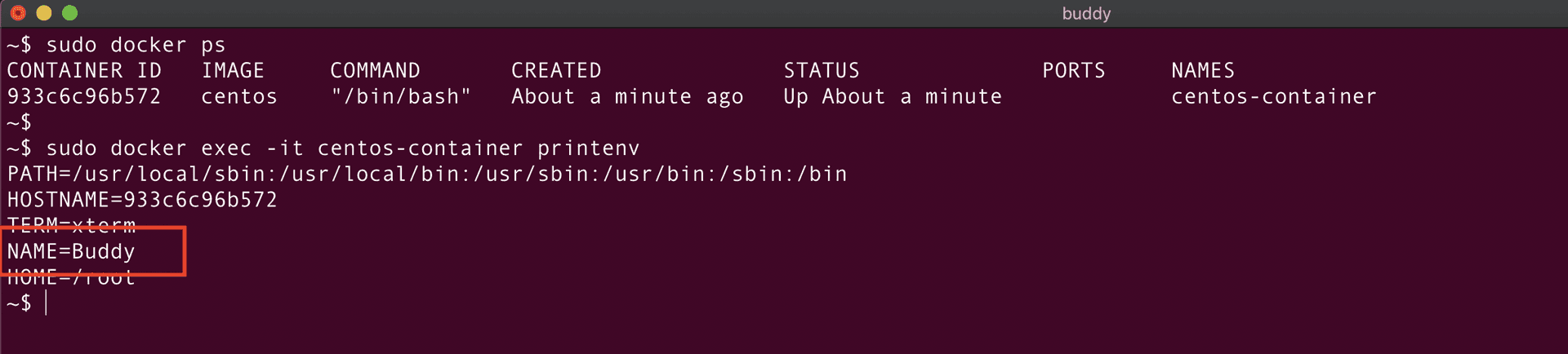The width and height of the screenshot is (1568, 354).
Task: Click the PATH environment variable line
Action: coord(427,175)
